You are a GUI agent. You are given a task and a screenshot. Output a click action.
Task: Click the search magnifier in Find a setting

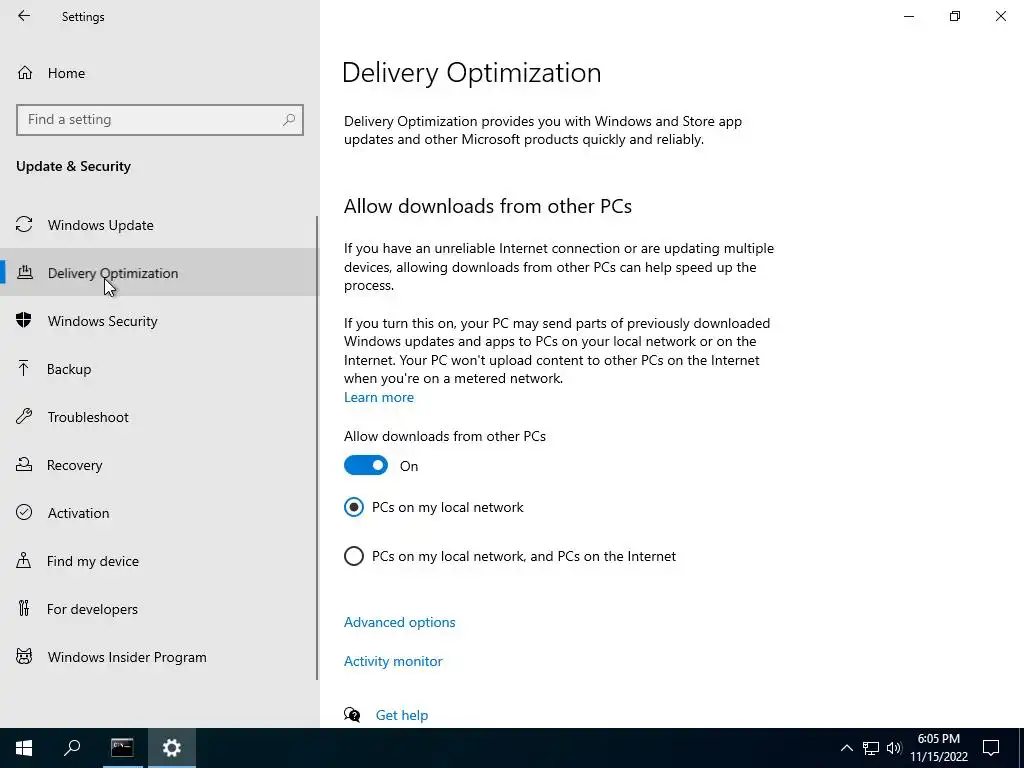[289, 120]
